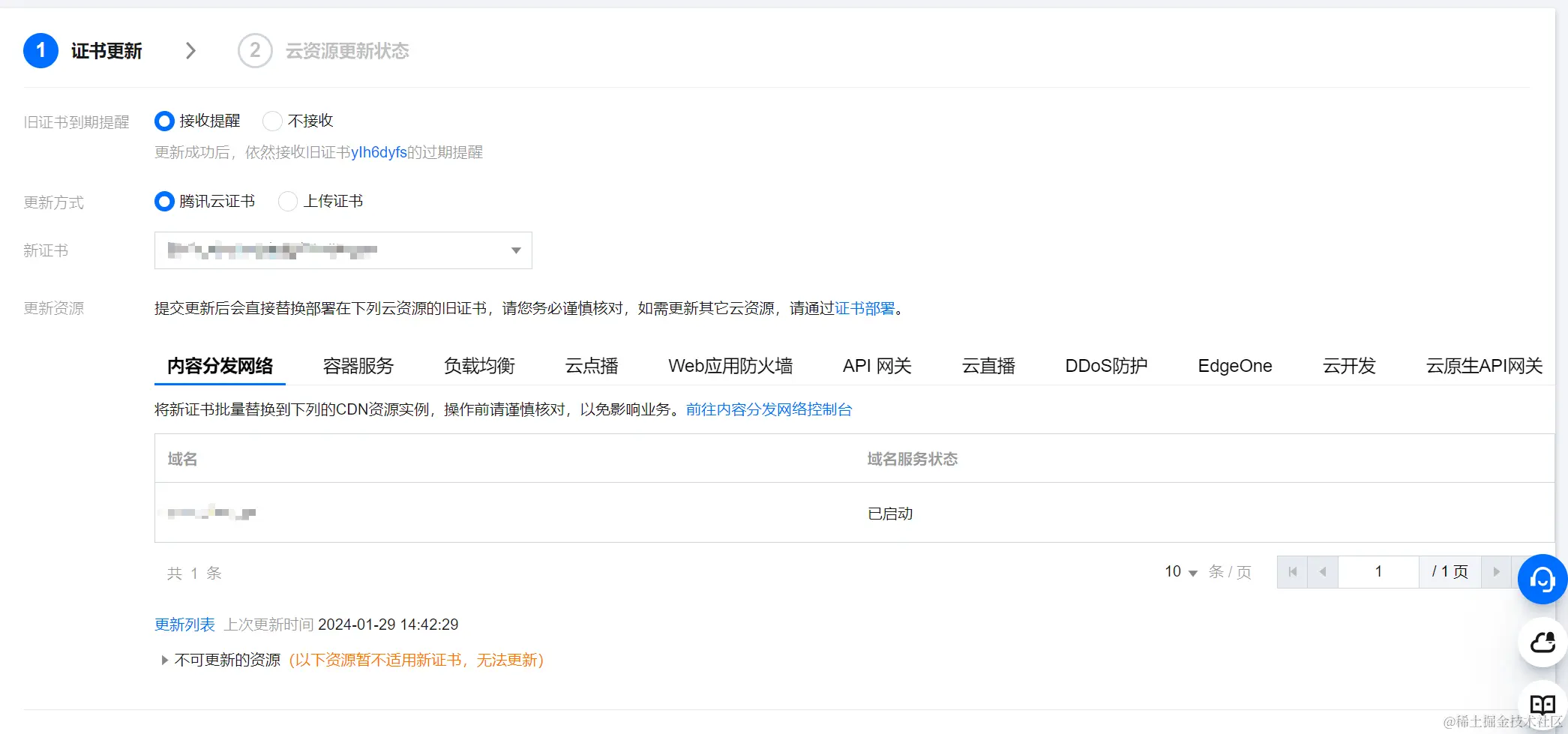Switch to 负载均衡 tab

coord(480,366)
